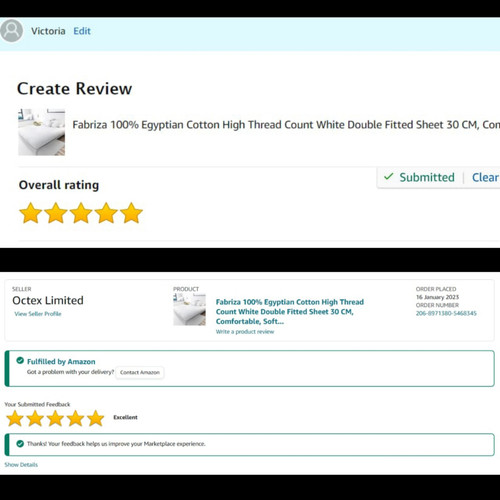Screen dimensions: 500x500
Task: Click fourth star of Your Submitted Feedback
Action: coord(76,418)
